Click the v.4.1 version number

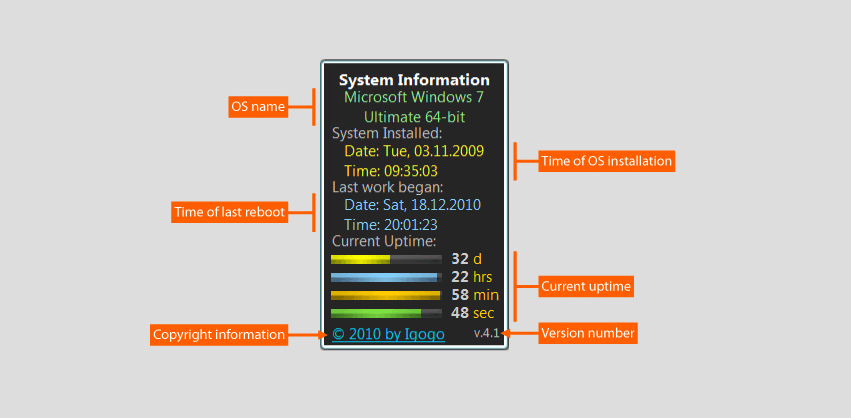pos(486,332)
